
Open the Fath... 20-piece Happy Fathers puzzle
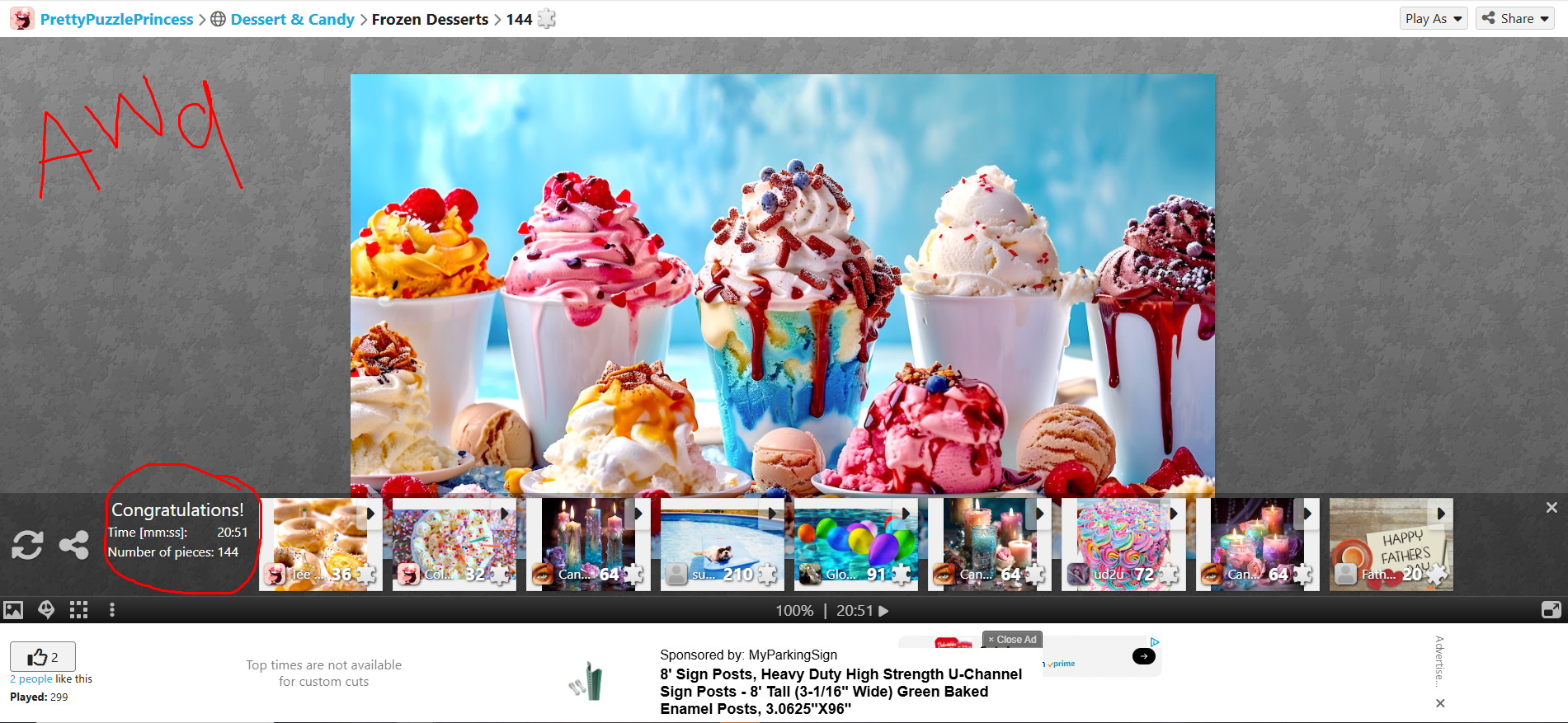1391,544
